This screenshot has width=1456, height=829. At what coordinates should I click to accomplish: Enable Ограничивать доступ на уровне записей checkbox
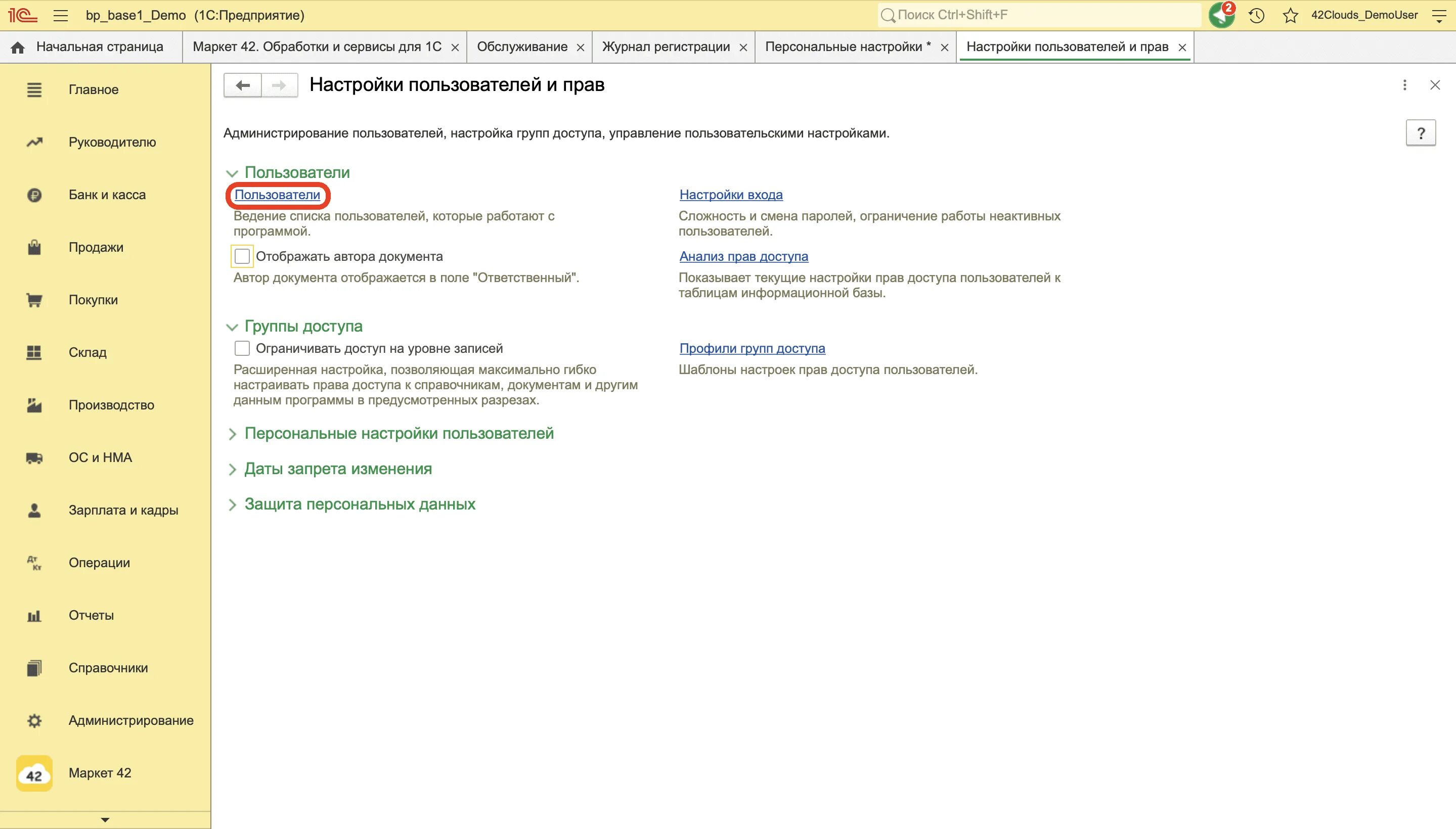(242, 348)
